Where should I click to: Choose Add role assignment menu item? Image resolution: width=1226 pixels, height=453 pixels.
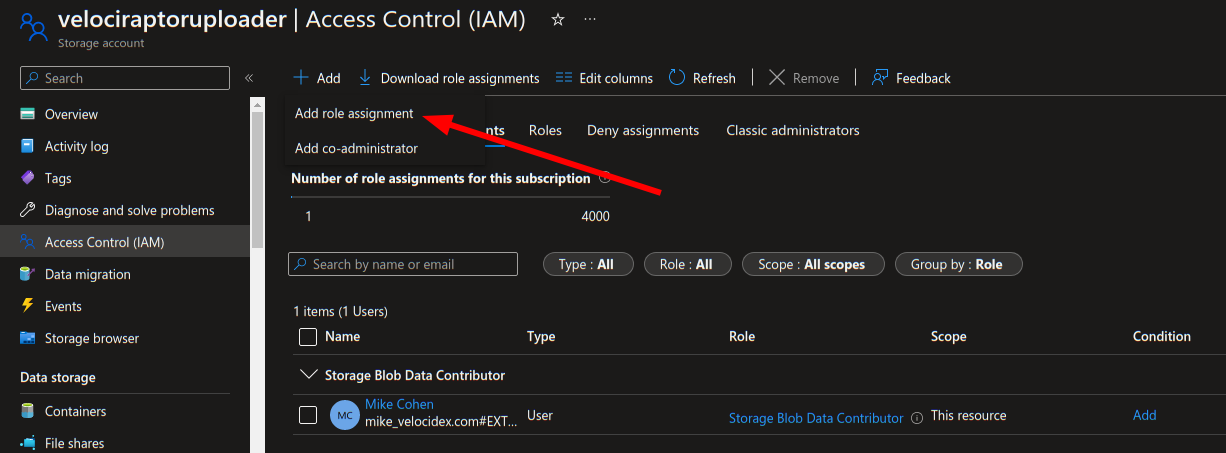354,114
